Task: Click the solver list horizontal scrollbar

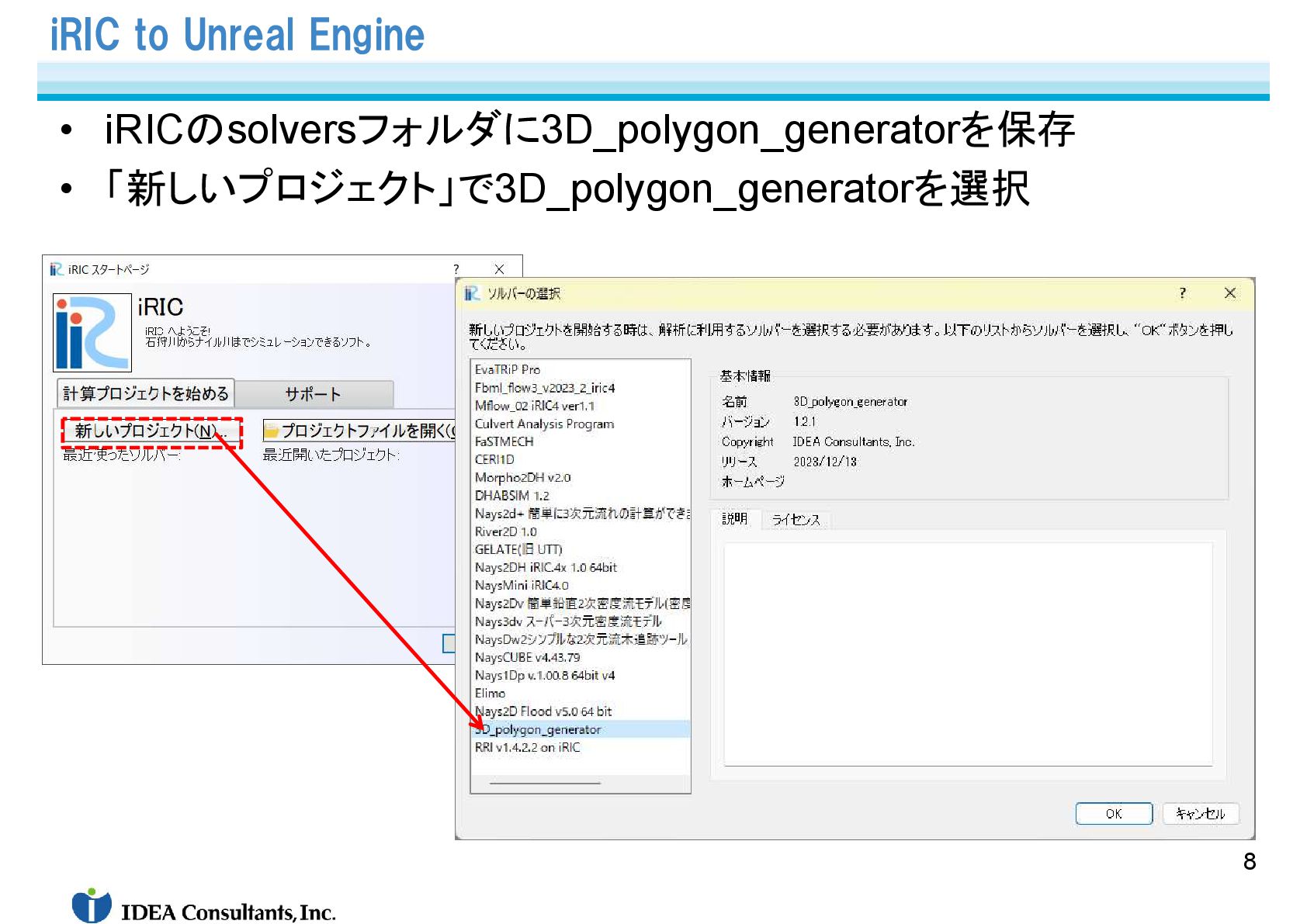Action: [x=545, y=784]
